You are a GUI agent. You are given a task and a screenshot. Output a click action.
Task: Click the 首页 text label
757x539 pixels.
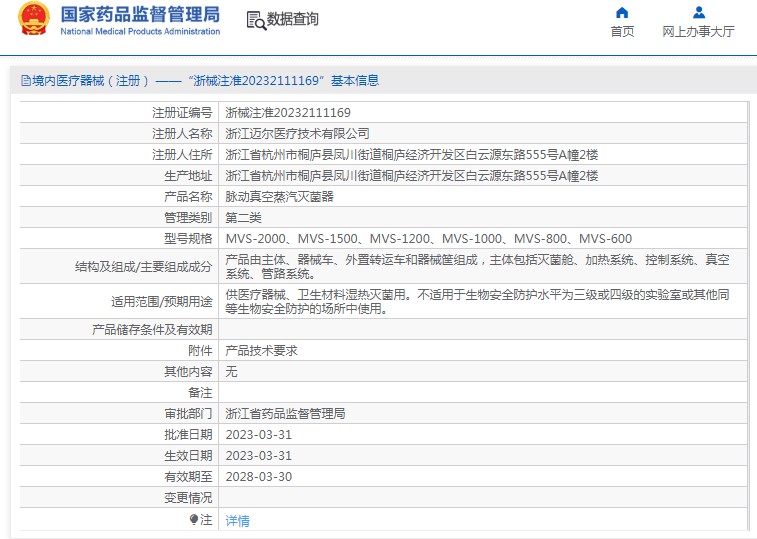click(622, 31)
